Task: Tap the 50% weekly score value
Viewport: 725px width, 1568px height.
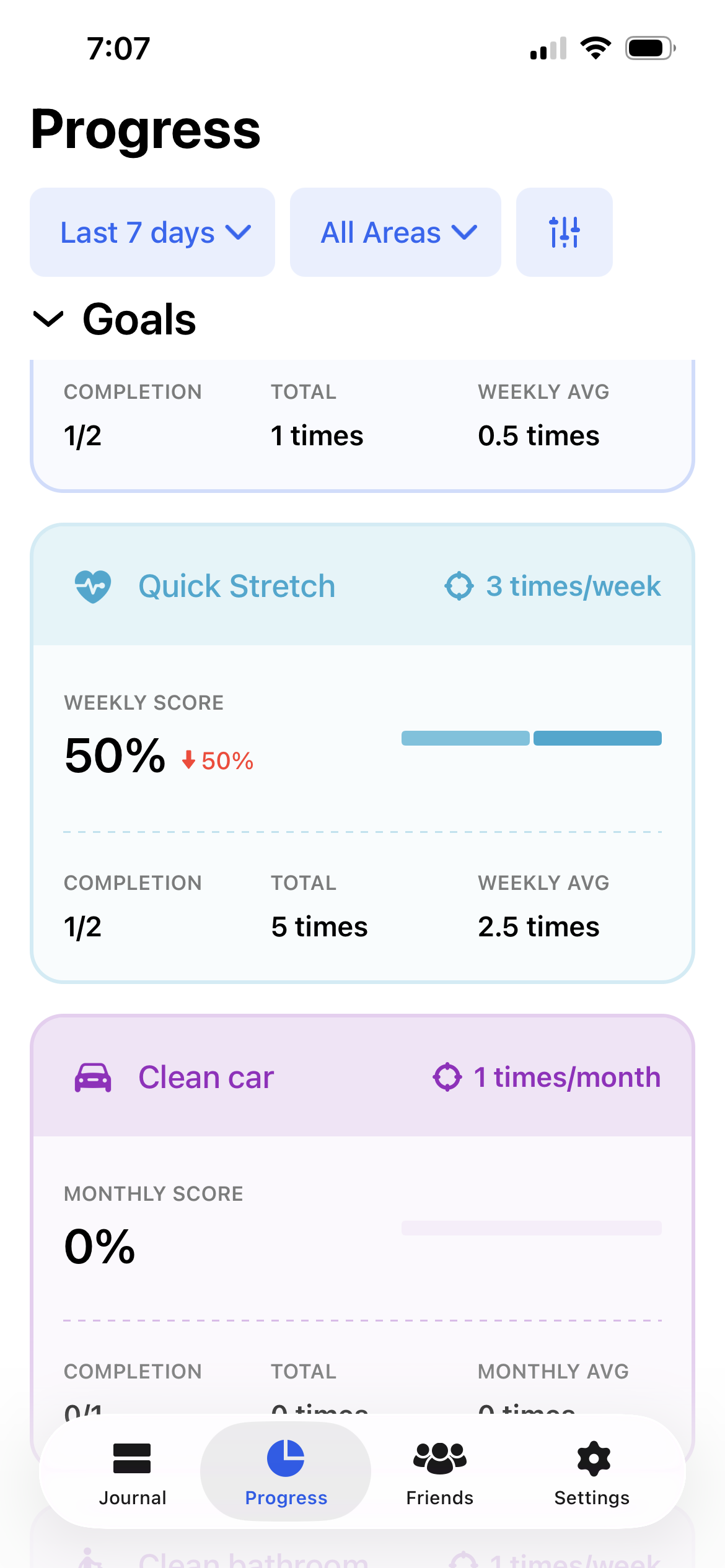Action: (x=115, y=756)
